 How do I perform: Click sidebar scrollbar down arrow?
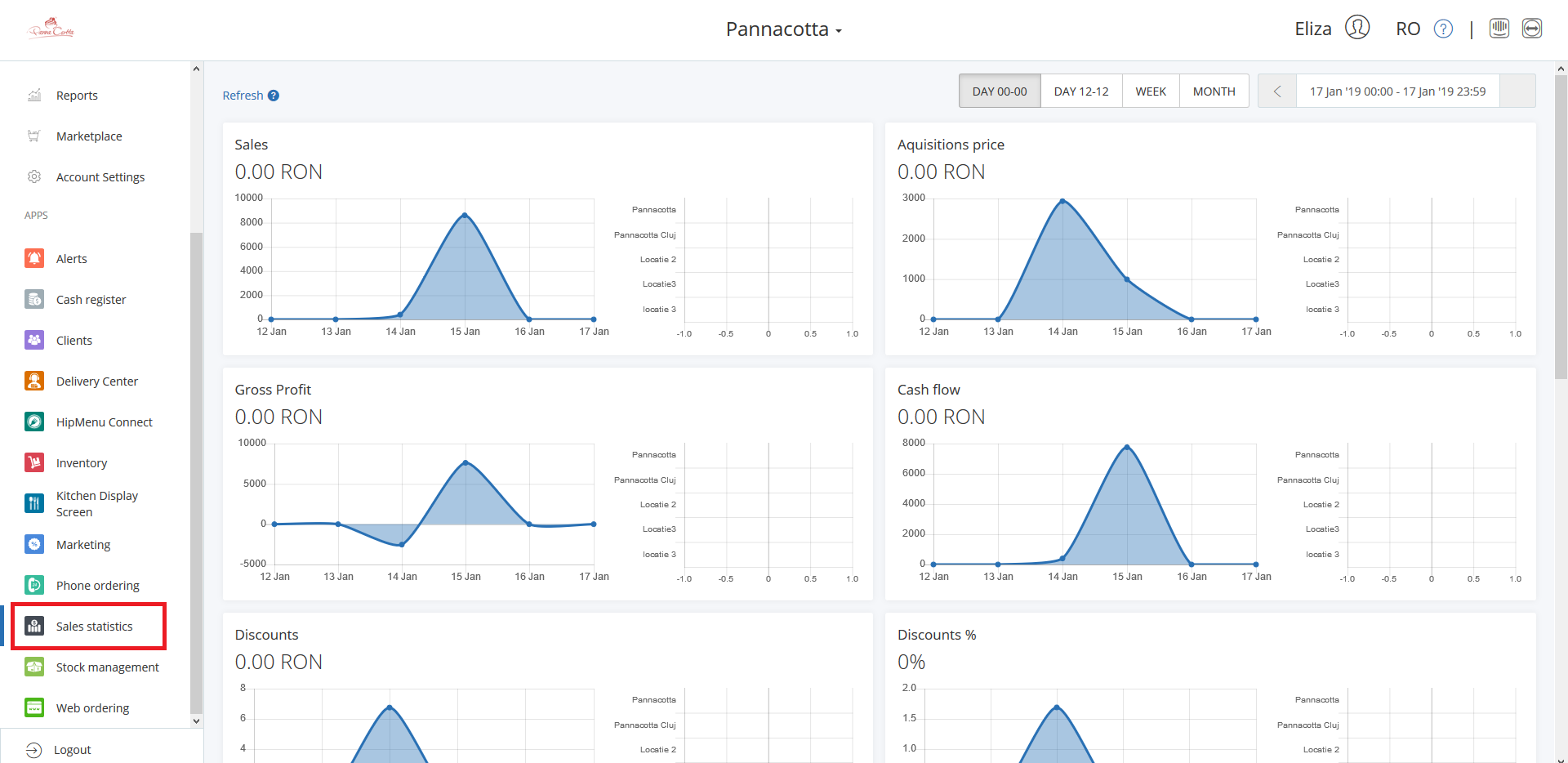pos(196,721)
